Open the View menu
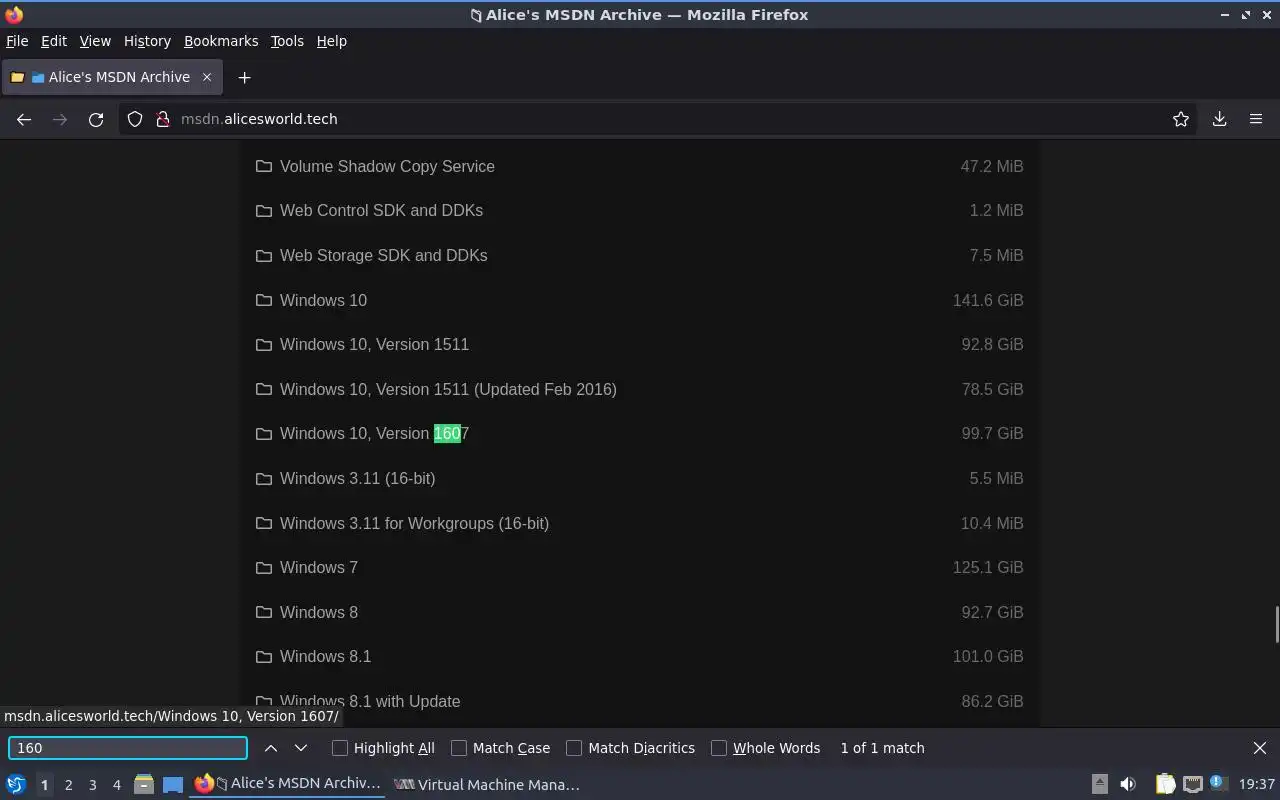The height and width of the screenshot is (800, 1280). coord(95,41)
